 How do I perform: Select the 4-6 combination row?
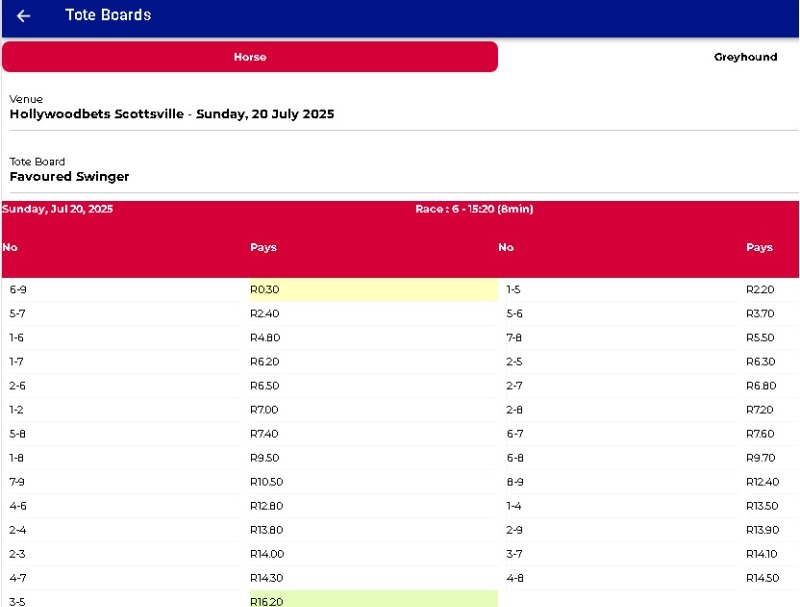point(18,506)
